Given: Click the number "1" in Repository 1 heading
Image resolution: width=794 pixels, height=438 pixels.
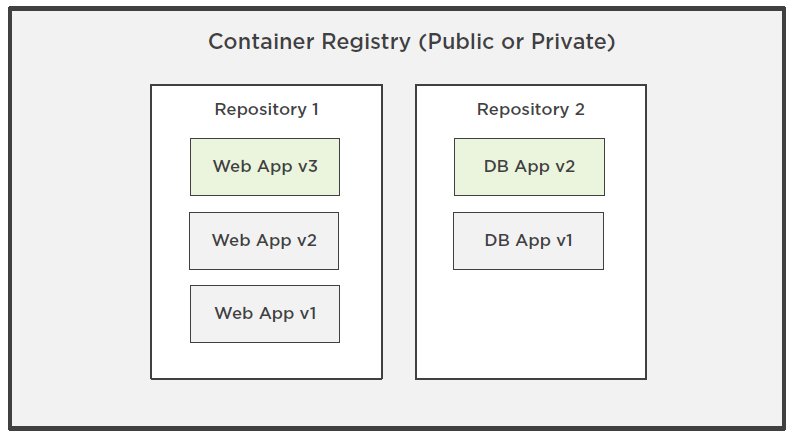Looking at the screenshot, I should [x=314, y=110].
